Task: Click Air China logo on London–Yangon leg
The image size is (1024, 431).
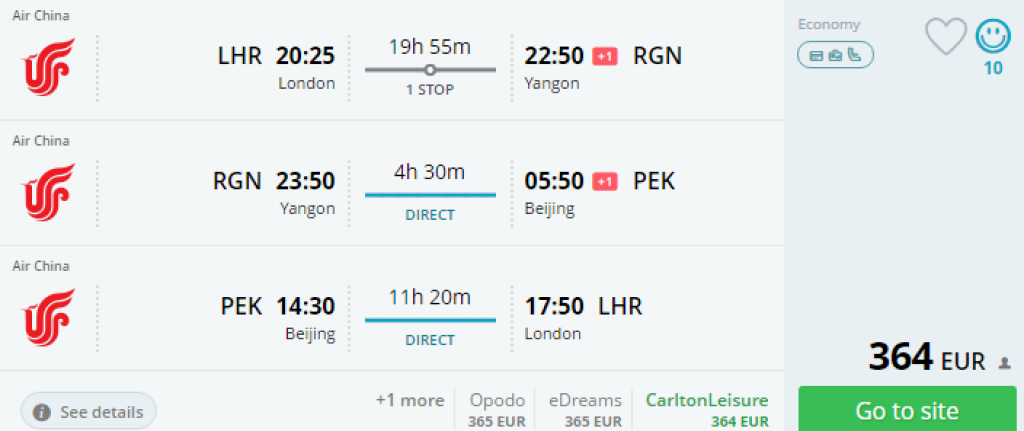Action: (49, 67)
